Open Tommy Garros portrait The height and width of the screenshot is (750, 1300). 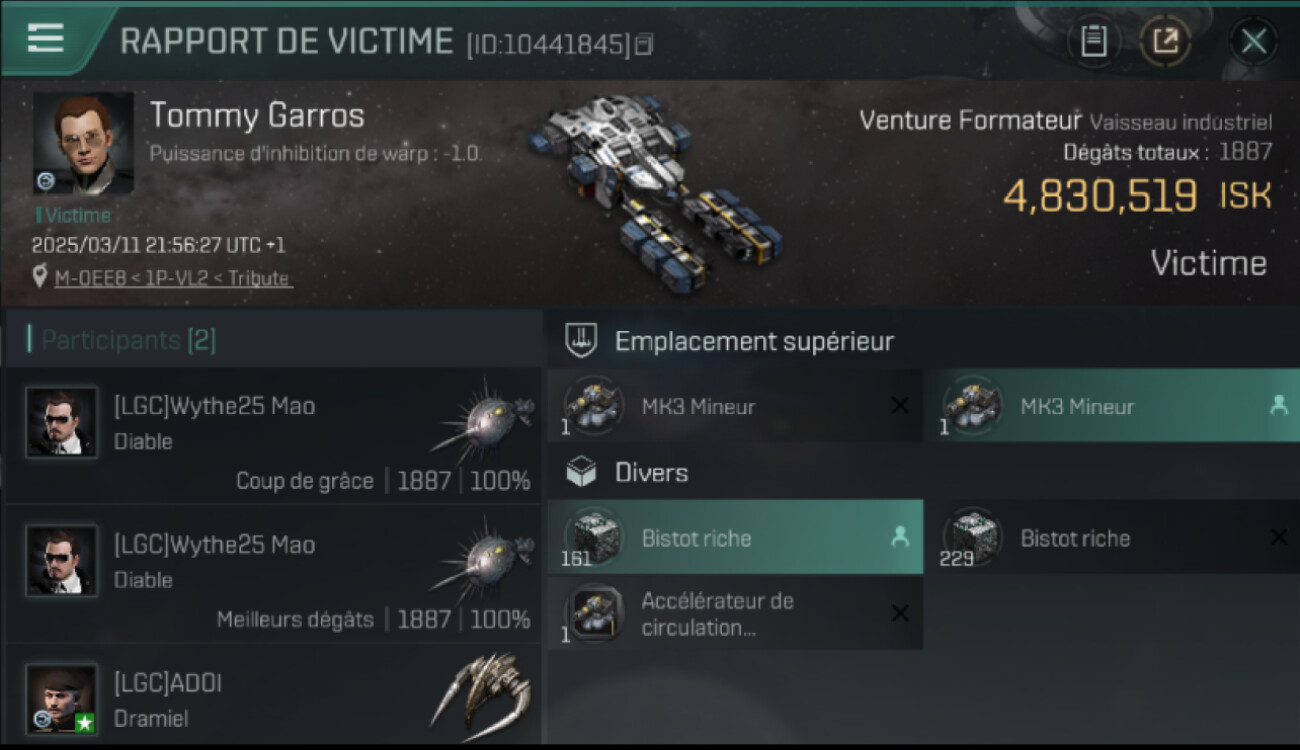83,144
